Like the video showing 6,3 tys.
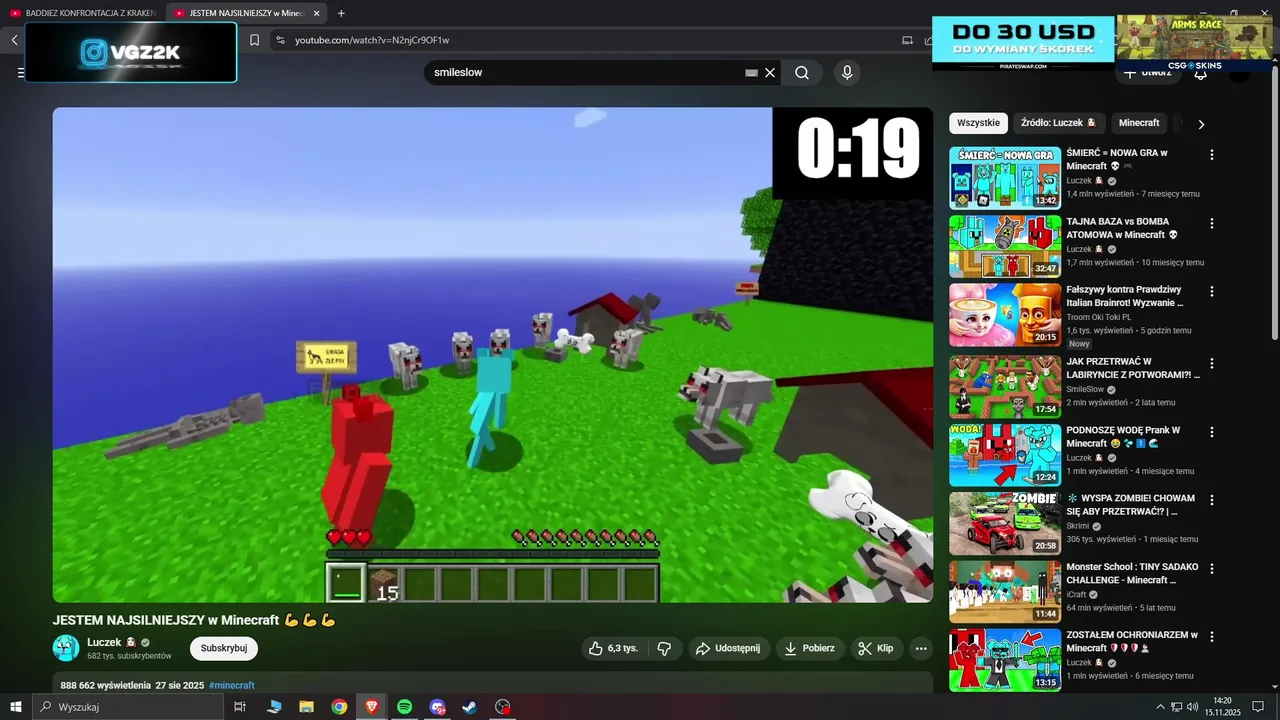Image resolution: width=1280 pixels, height=720 pixels. point(614,648)
